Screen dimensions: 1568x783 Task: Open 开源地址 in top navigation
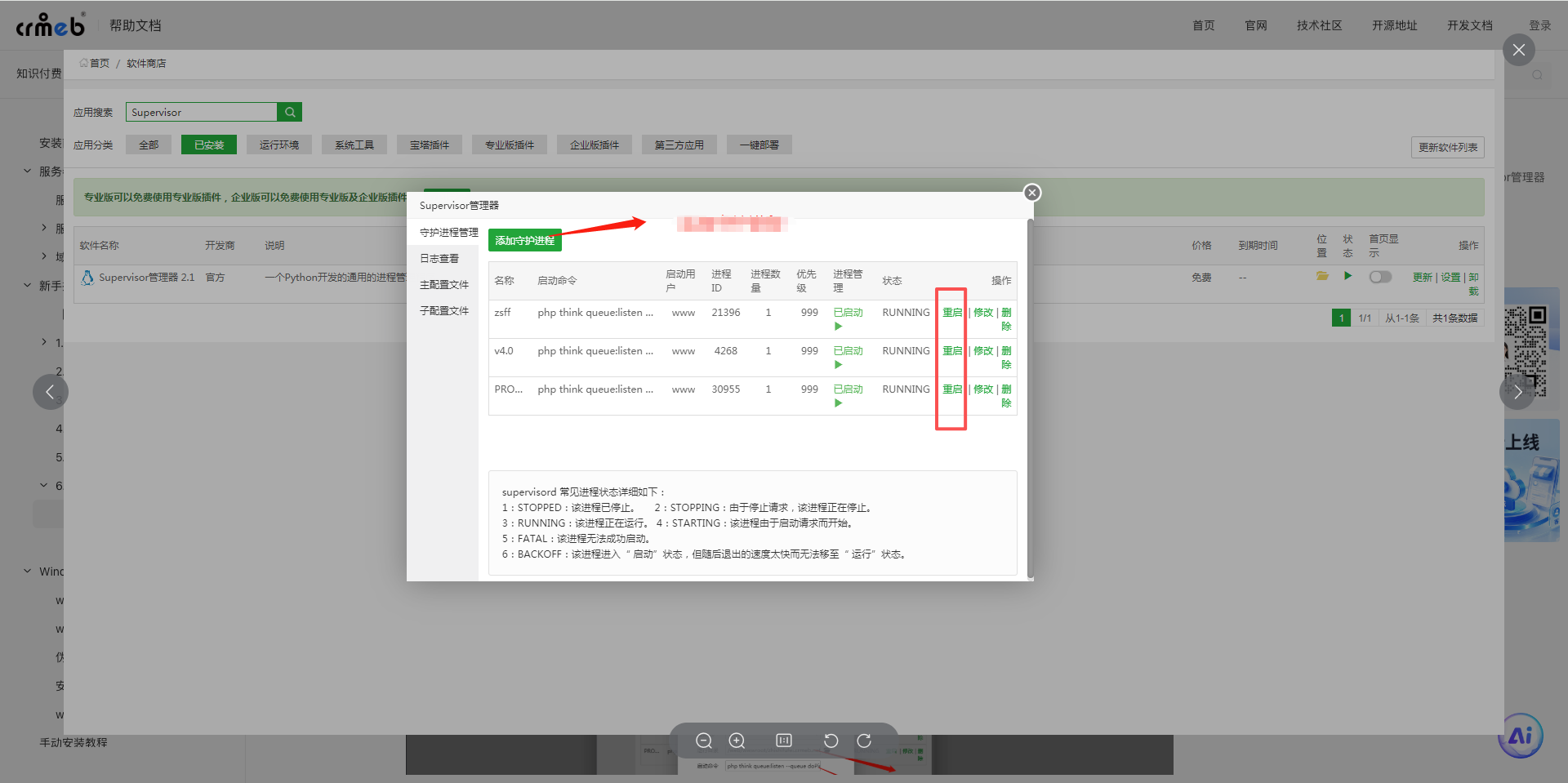click(1394, 25)
